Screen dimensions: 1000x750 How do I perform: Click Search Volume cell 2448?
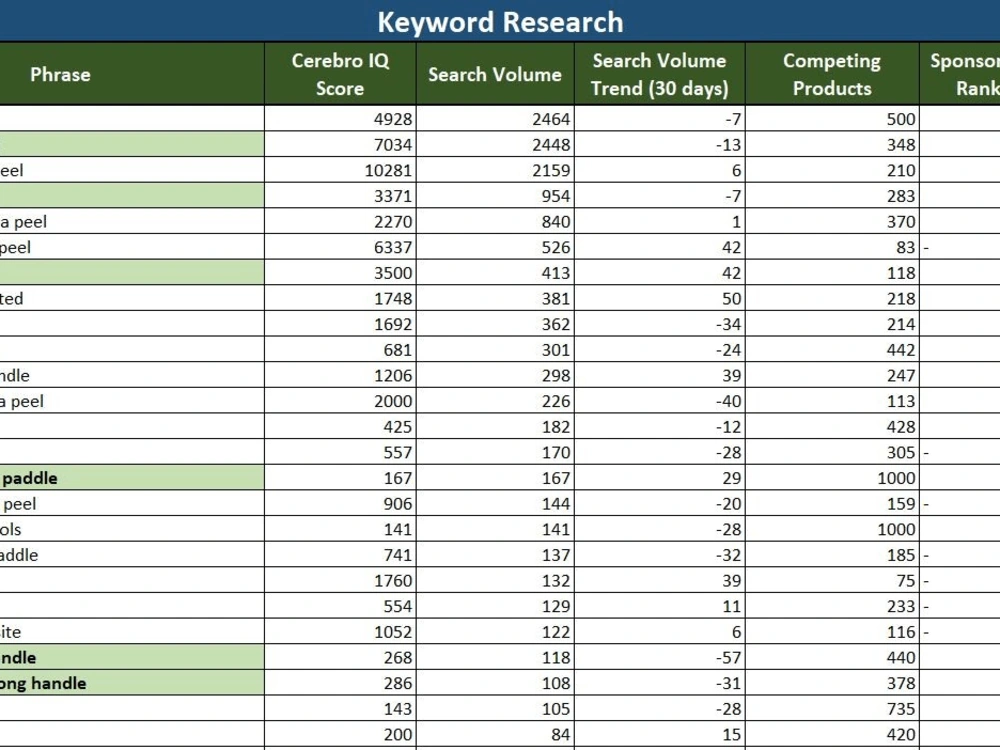pos(495,144)
